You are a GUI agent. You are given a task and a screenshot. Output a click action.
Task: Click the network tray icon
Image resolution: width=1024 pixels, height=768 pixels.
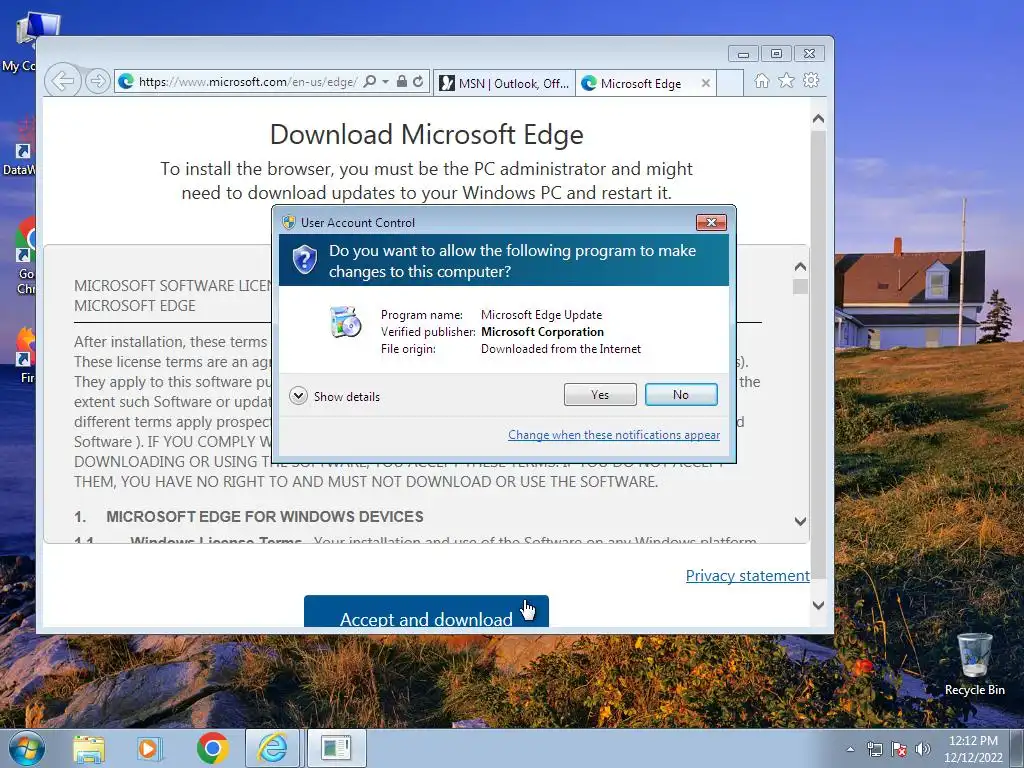pos(874,750)
